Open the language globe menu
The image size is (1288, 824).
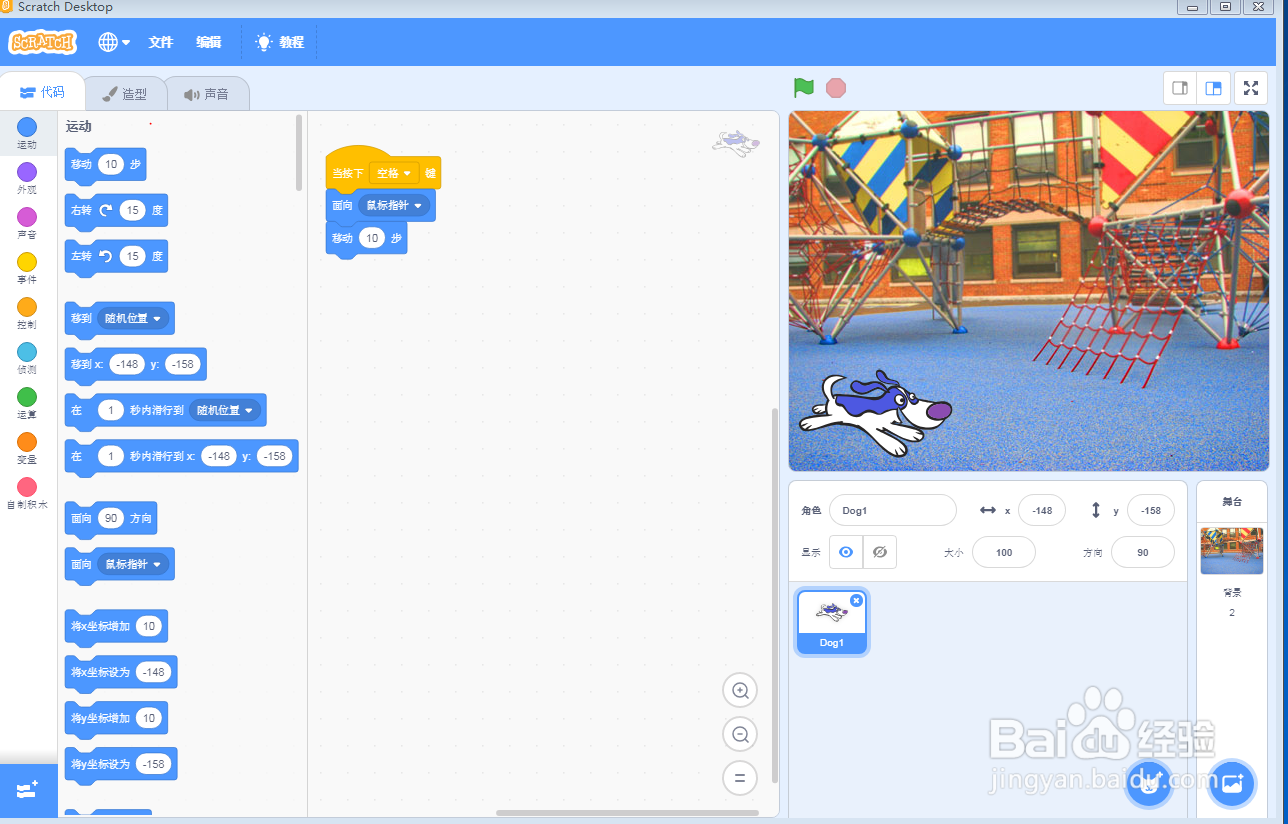[x=114, y=42]
